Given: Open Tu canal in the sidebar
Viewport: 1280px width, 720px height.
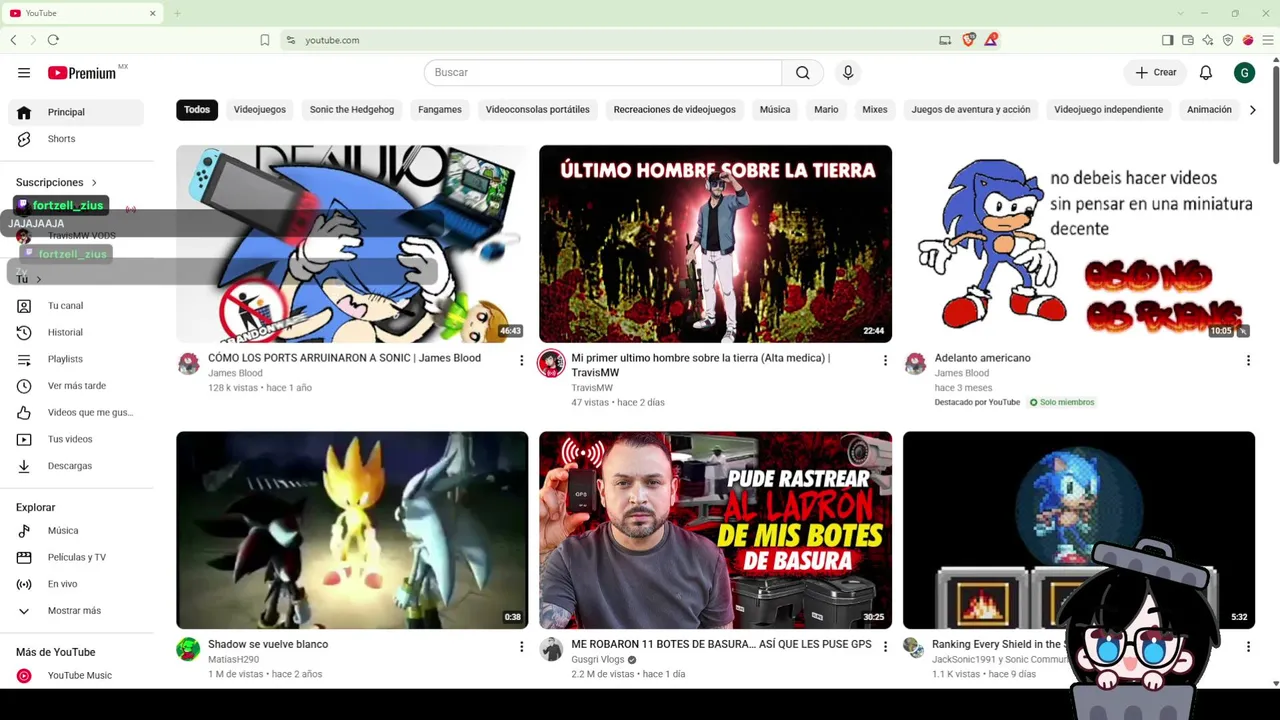Looking at the screenshot, I should (76, 306).
